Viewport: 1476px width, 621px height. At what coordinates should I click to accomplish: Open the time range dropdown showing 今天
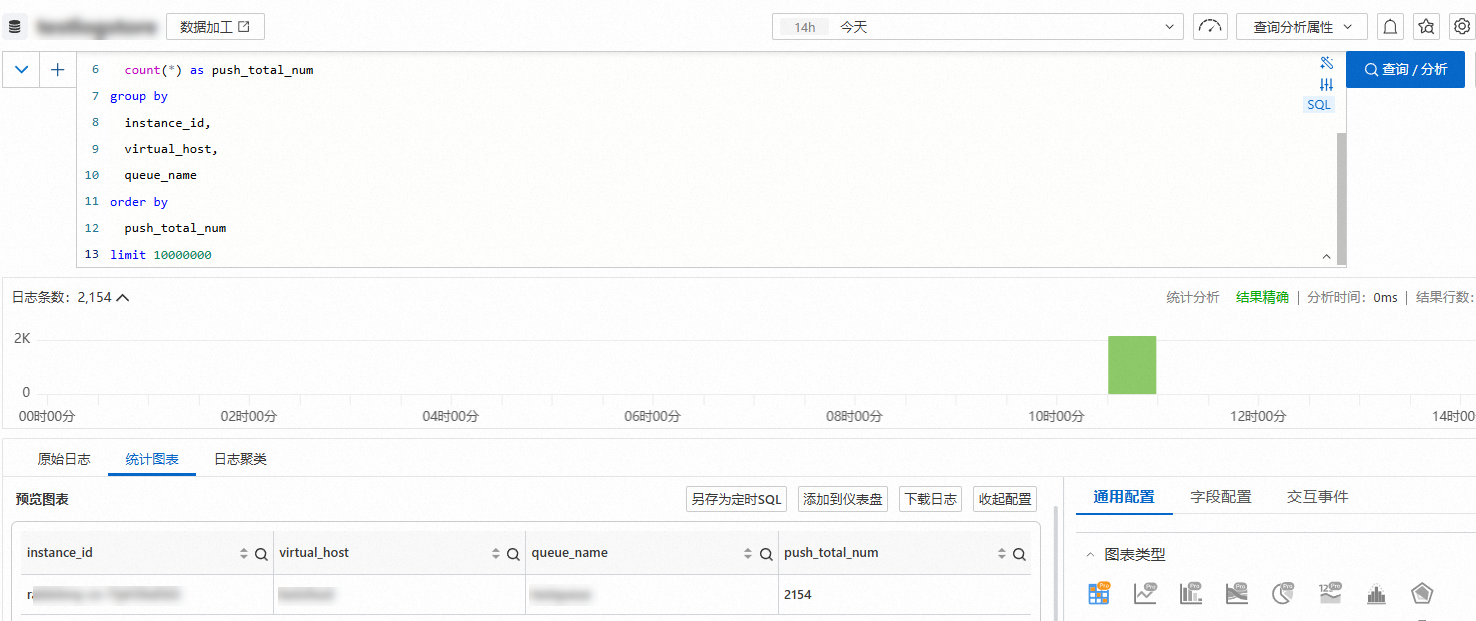point(978,27)
